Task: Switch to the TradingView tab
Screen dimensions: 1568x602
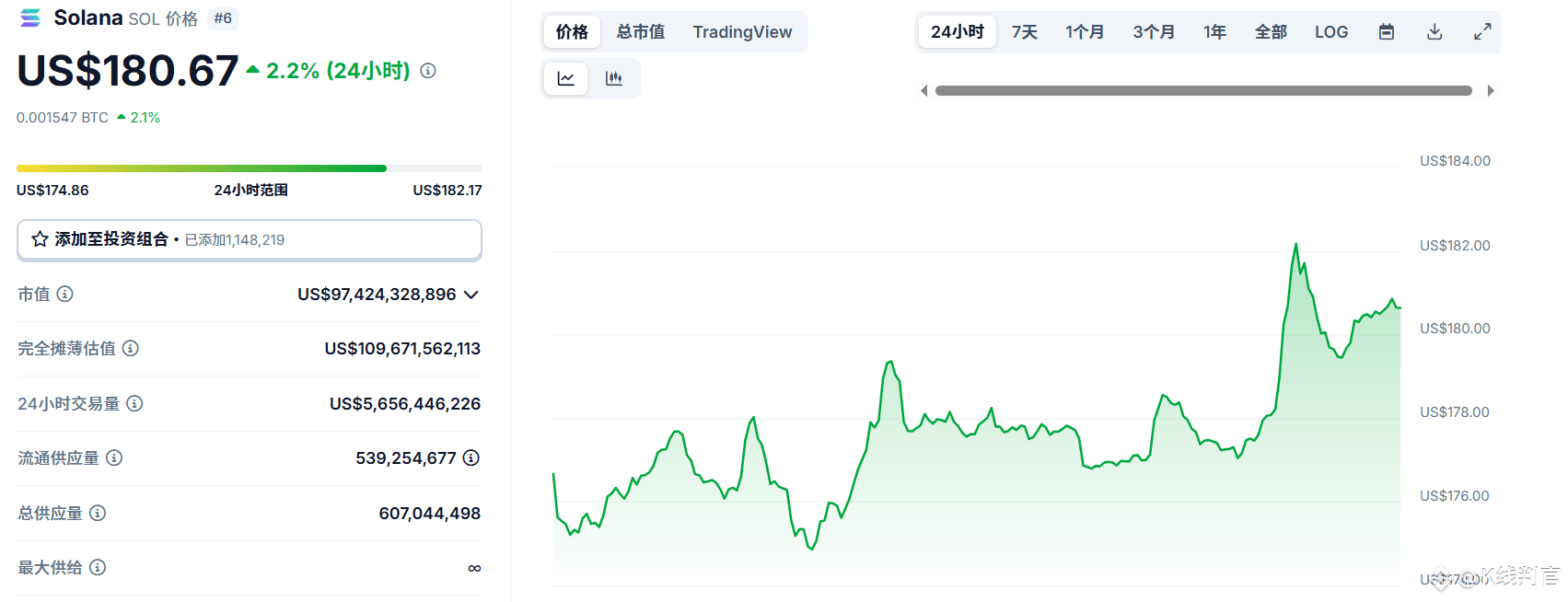Action: click(x=742, y=32)
